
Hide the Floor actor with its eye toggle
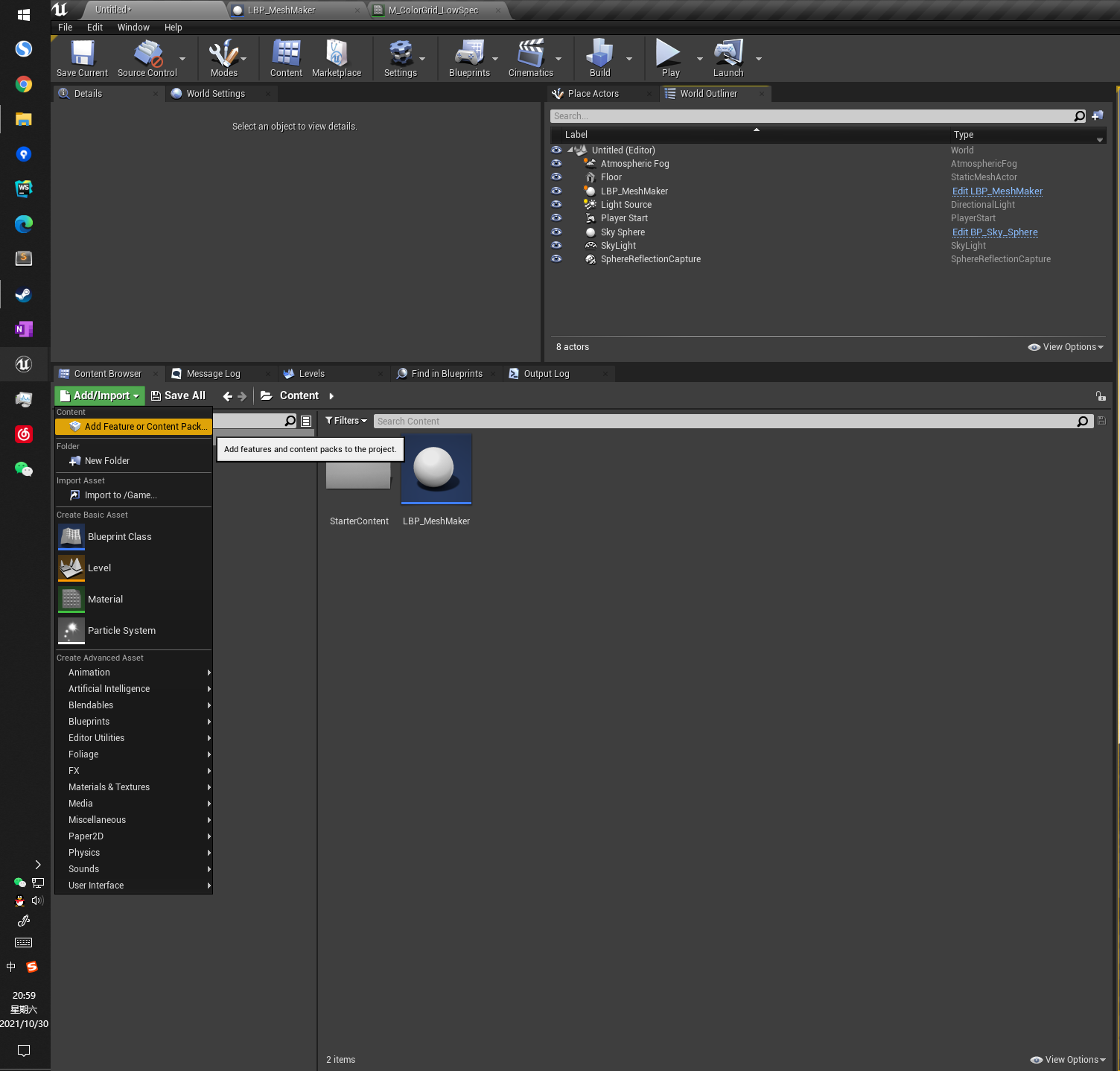[556, 177]
